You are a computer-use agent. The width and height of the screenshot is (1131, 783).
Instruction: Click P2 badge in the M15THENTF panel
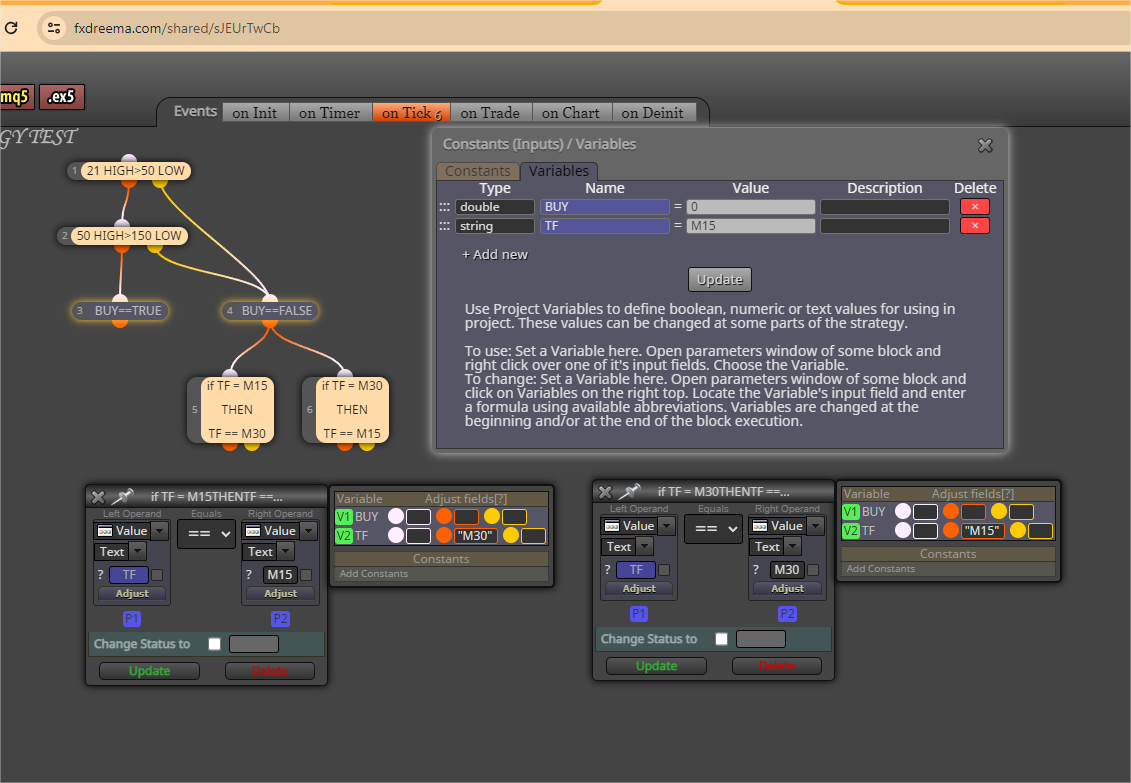point(280,619)
